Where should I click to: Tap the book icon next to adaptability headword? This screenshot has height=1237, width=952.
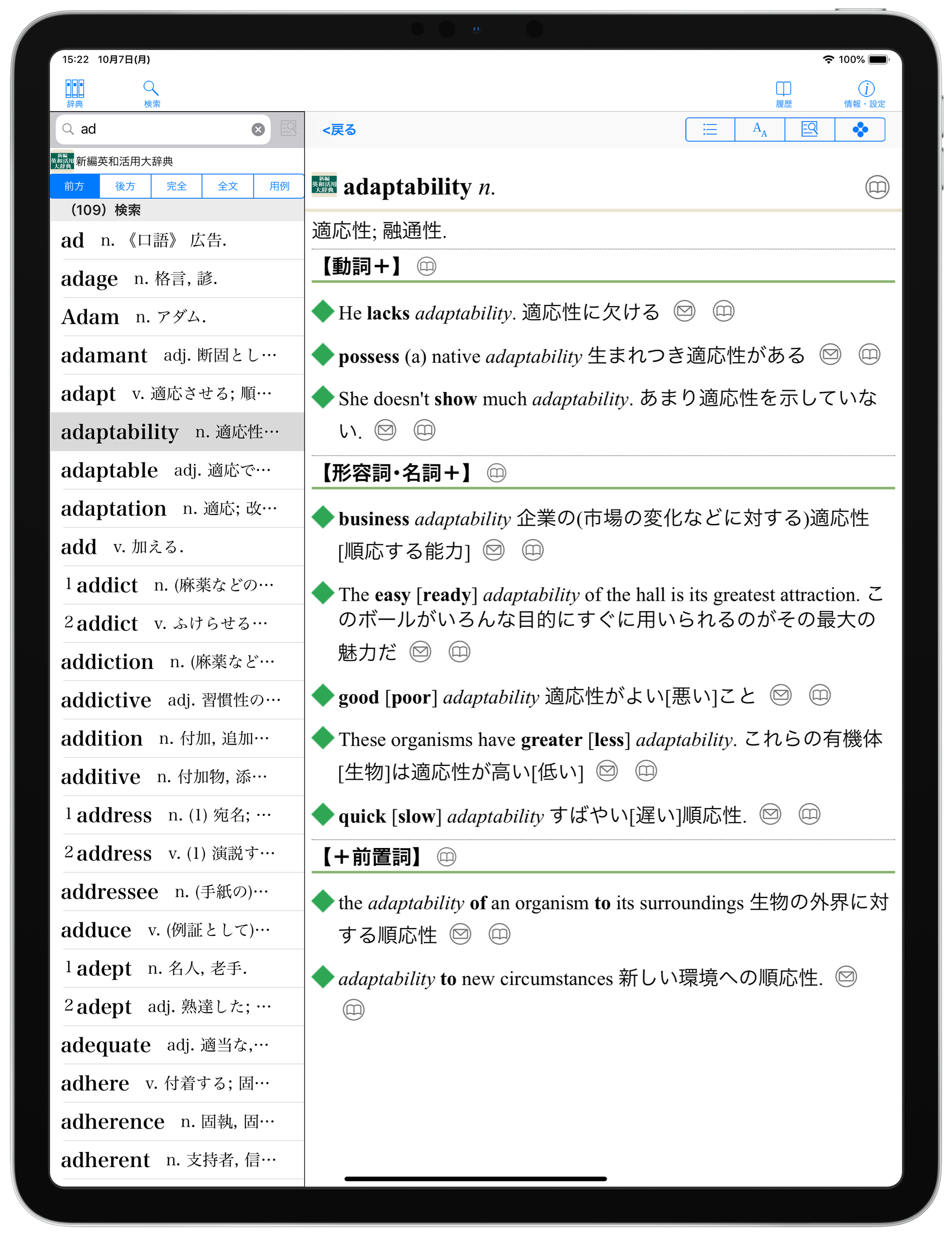[877, 187]
